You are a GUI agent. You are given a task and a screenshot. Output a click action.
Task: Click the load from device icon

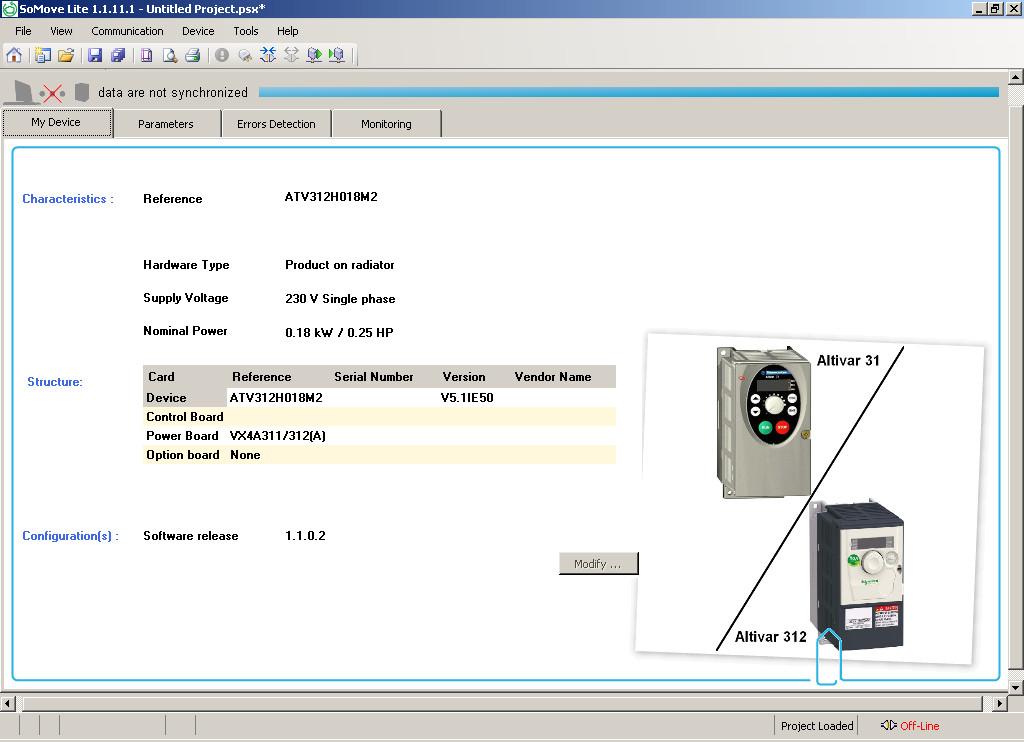314,55
